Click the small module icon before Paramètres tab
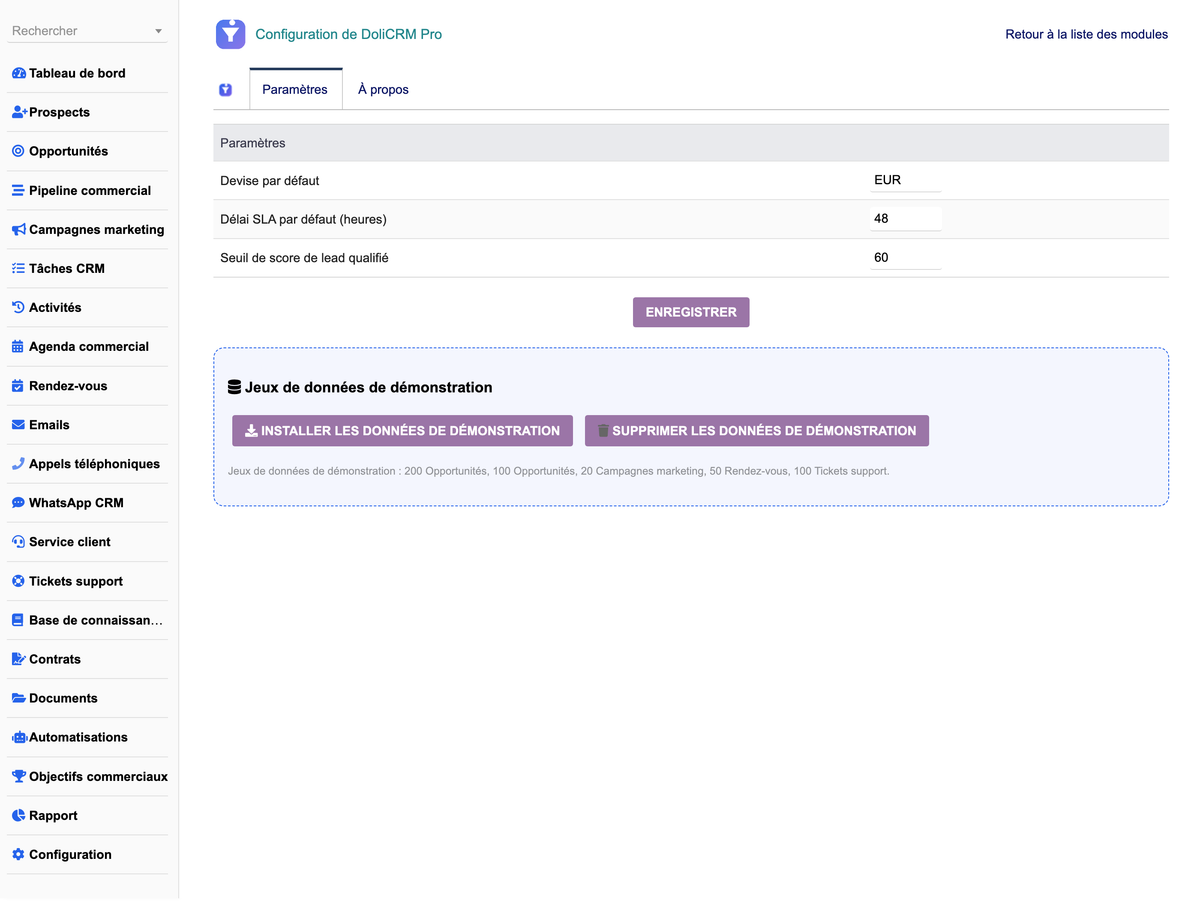Screen dimensions: 1200x915 (226, 90)
